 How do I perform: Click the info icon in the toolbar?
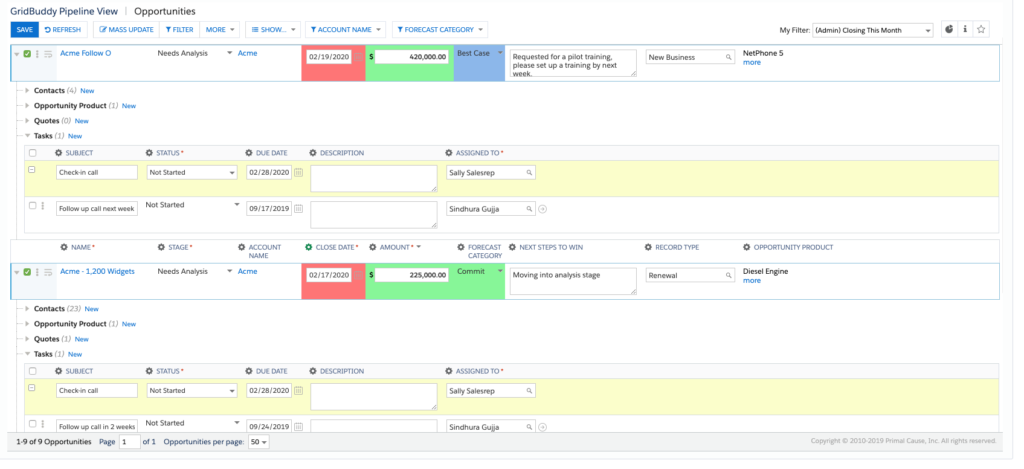[x=965, y=29]
